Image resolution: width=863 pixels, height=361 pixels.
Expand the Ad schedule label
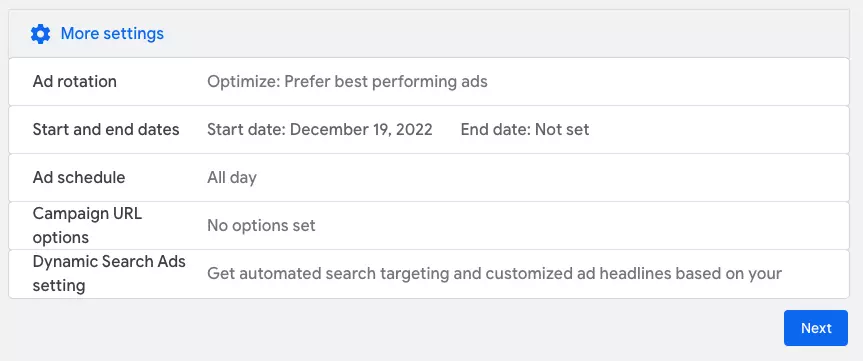pos(79,177)
